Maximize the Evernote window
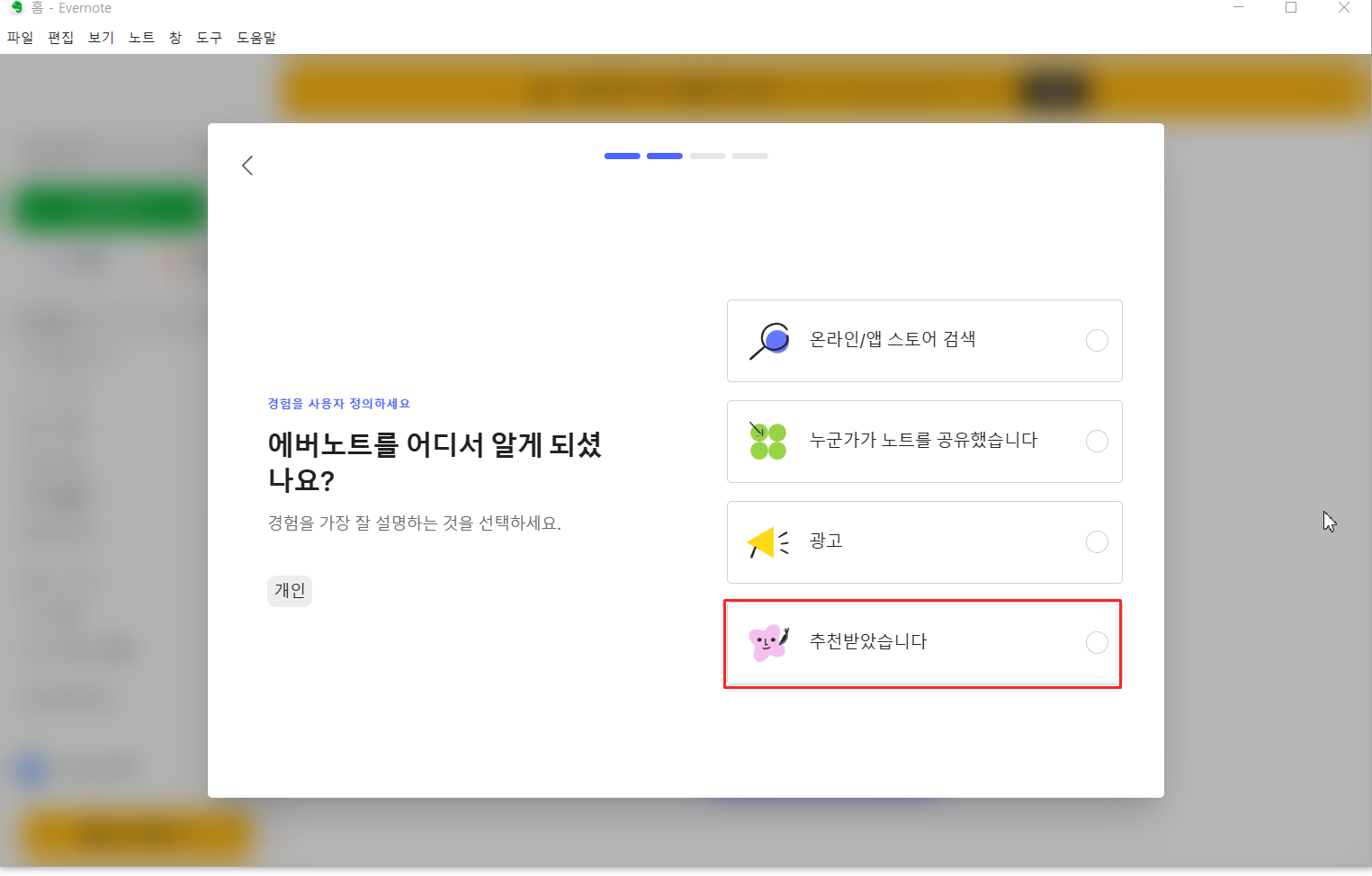The image size is (1372, 876). (x=1291, y=8)
